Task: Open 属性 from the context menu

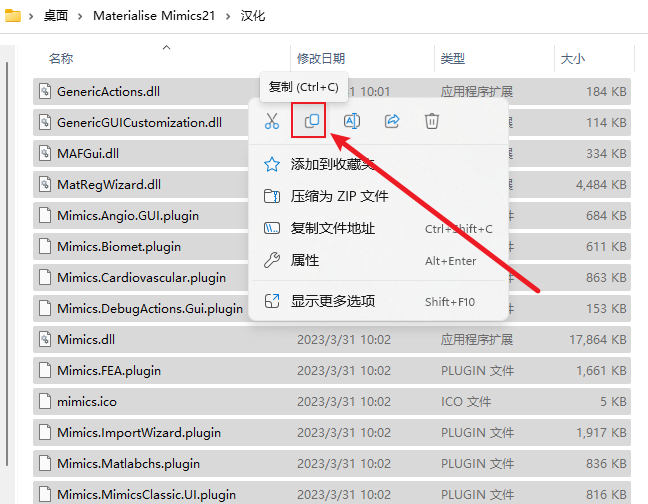Action: tap(378, 261)
